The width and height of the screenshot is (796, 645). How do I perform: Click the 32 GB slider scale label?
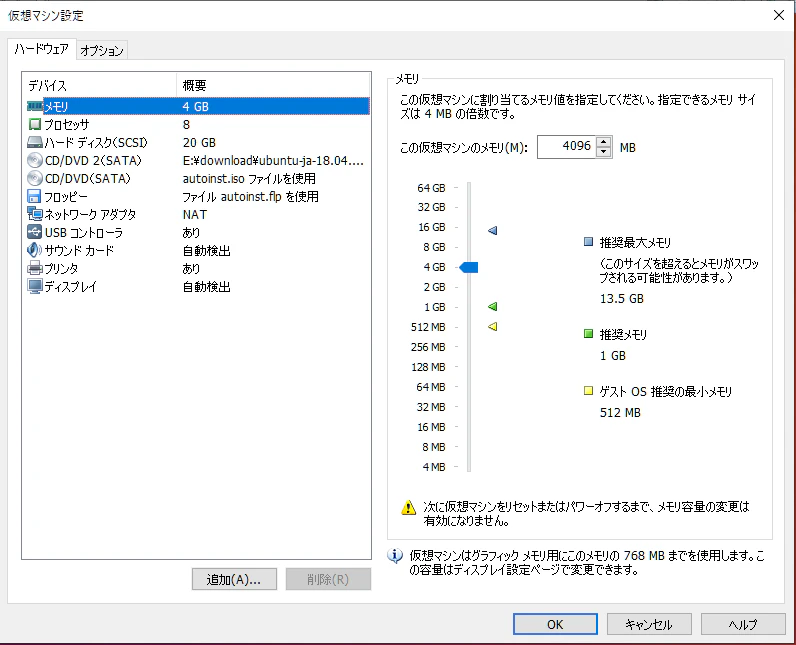(x=432, y=207)
